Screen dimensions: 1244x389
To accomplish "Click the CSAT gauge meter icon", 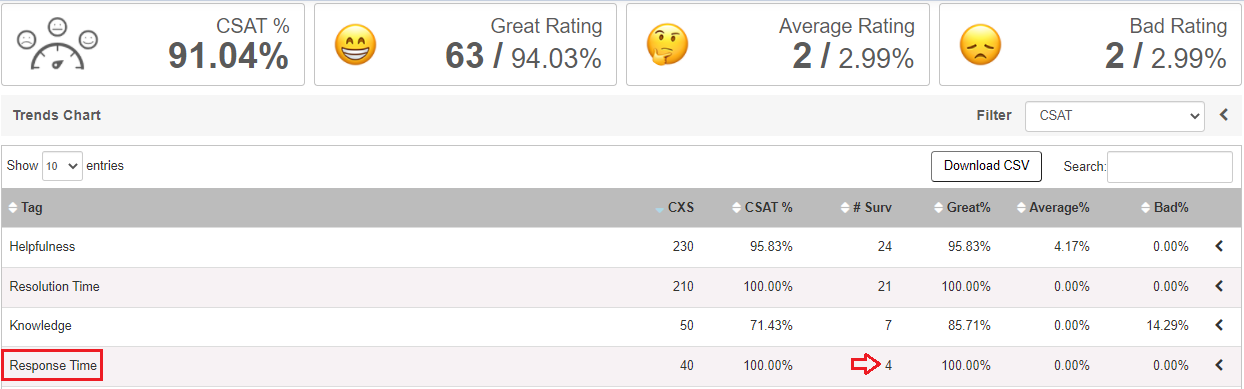I will tap(57, 45).
